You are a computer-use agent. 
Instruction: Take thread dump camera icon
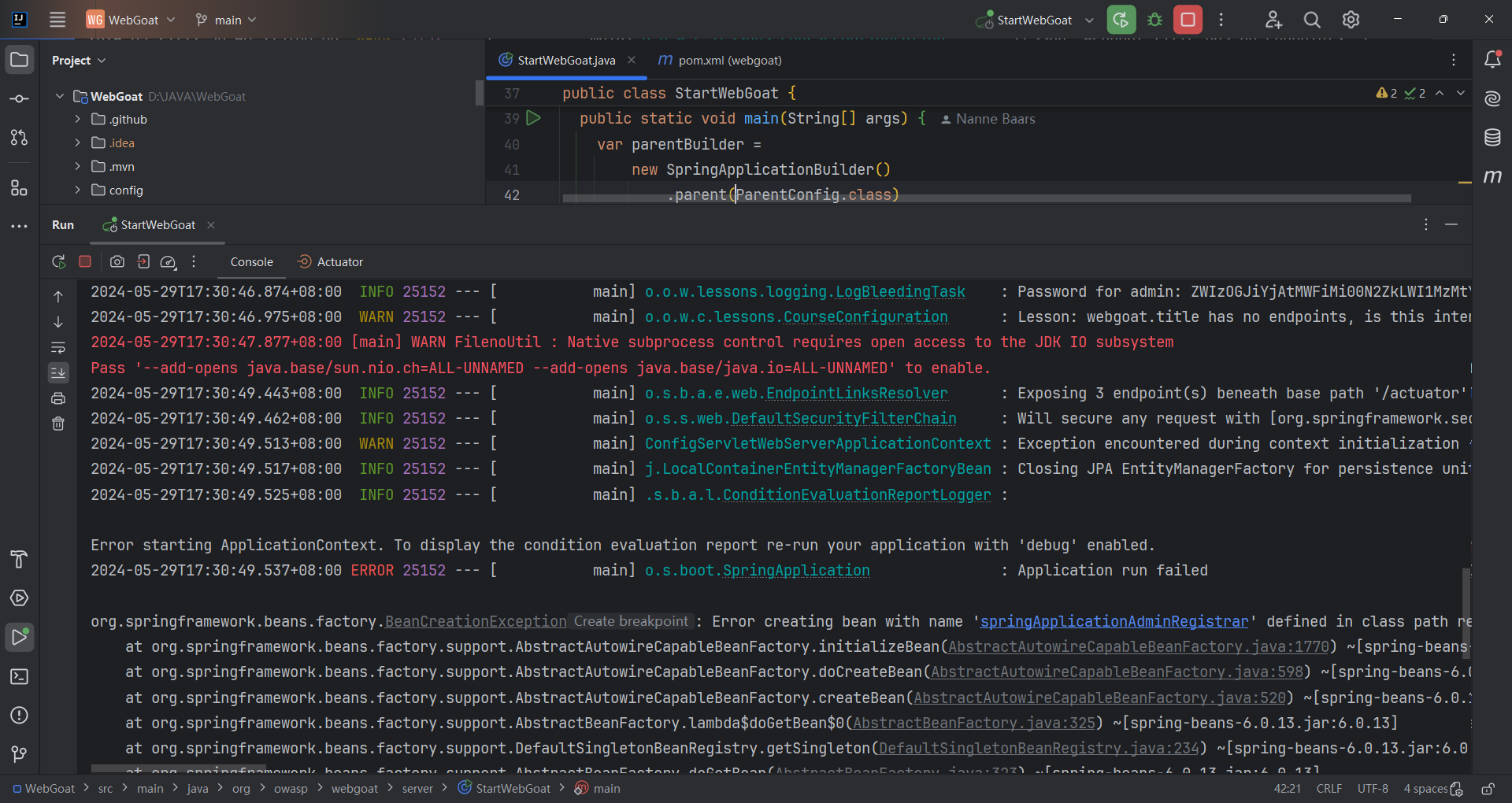[117, 261]
